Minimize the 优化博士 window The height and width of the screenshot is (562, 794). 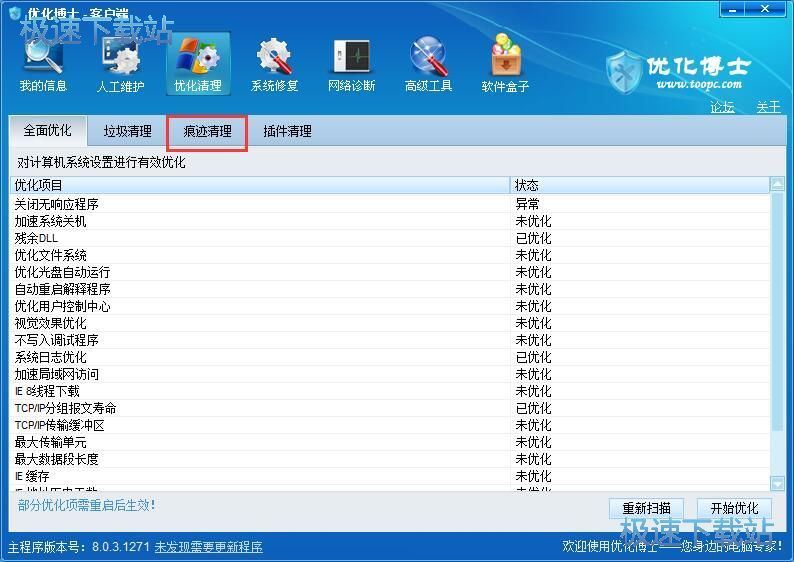point(732,9)
